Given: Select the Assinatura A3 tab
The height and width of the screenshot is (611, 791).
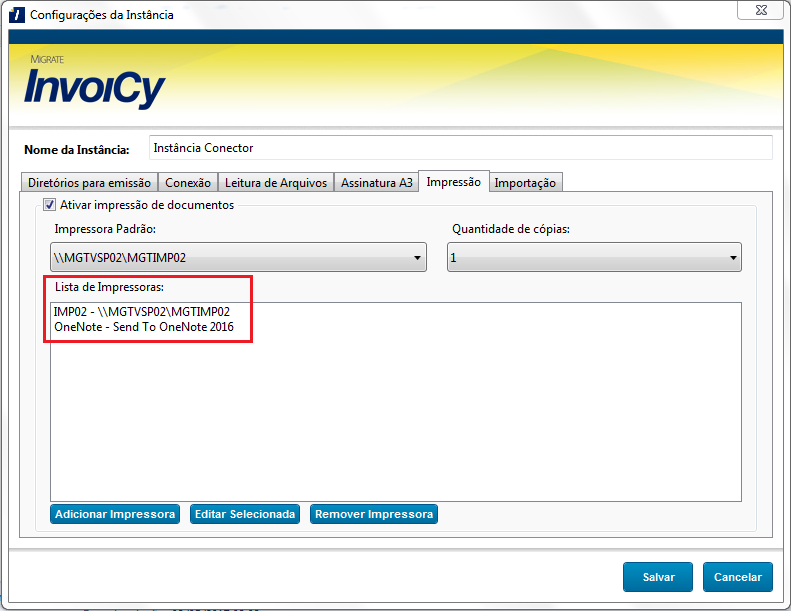Looking at the screenshot, I should [376, 183].
